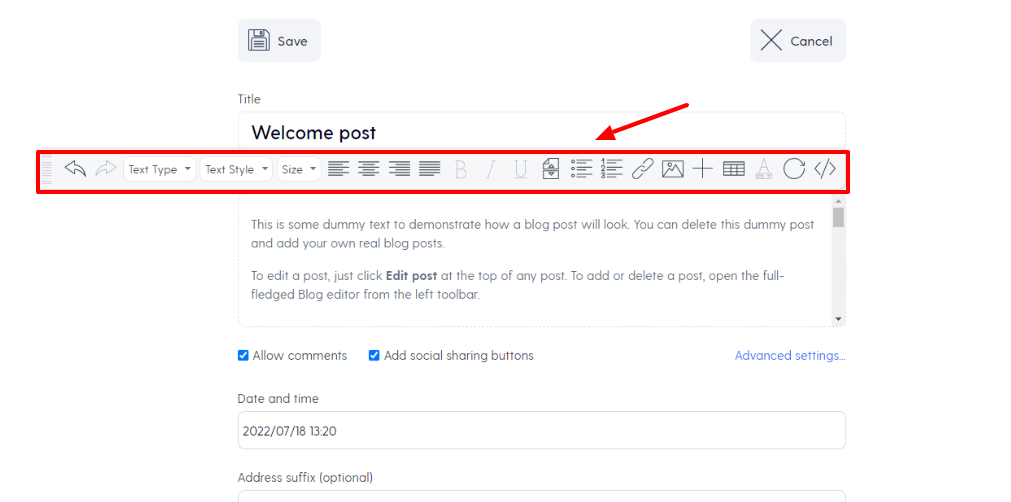Click the bold words 'Edit post' in the body
This screenshot has width=1011, height=502.
point(411,276)
